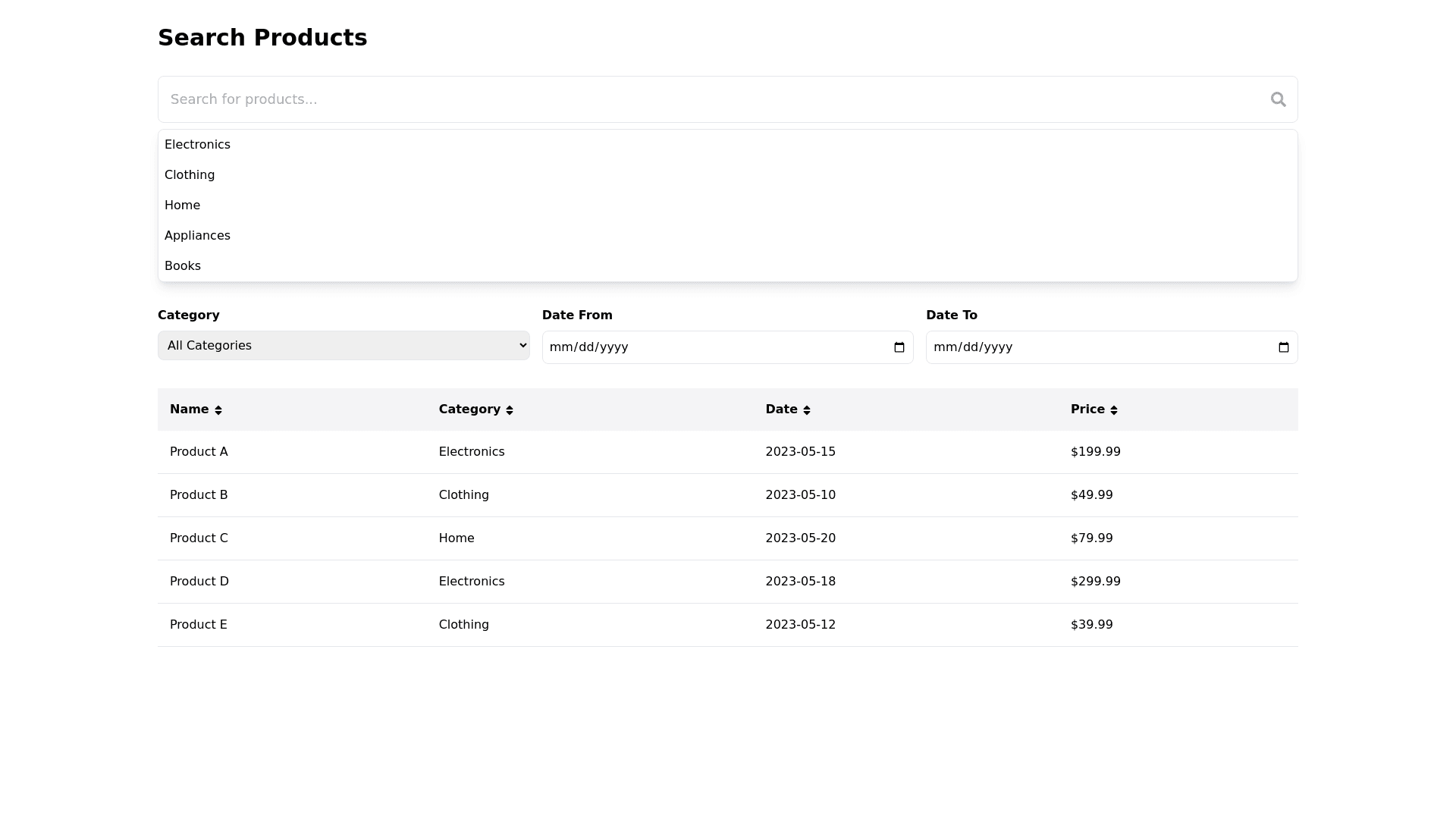The image size is (1456, 819).
Task: Sort table using Date sort icon
Action: pos(807,410)
